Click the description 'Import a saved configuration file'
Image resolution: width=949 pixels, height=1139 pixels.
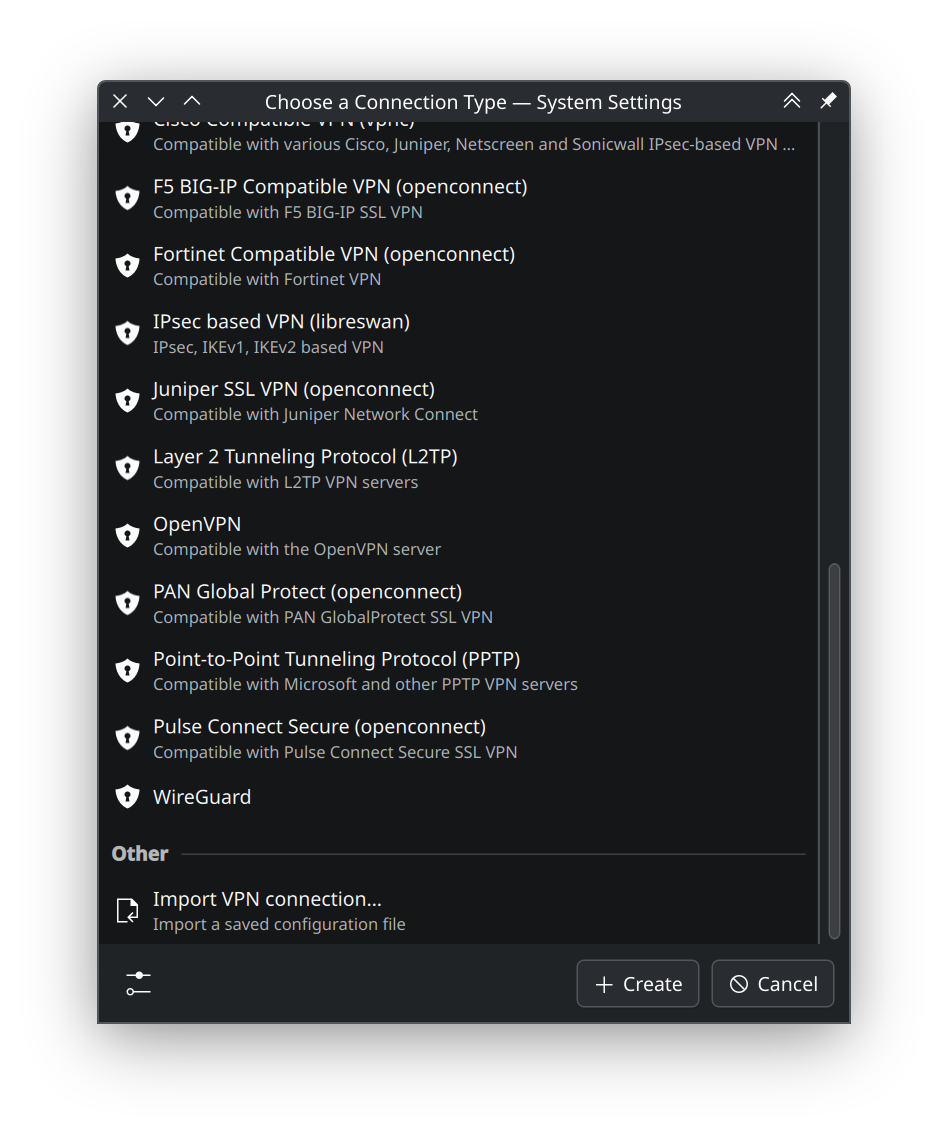pos(279,925)
